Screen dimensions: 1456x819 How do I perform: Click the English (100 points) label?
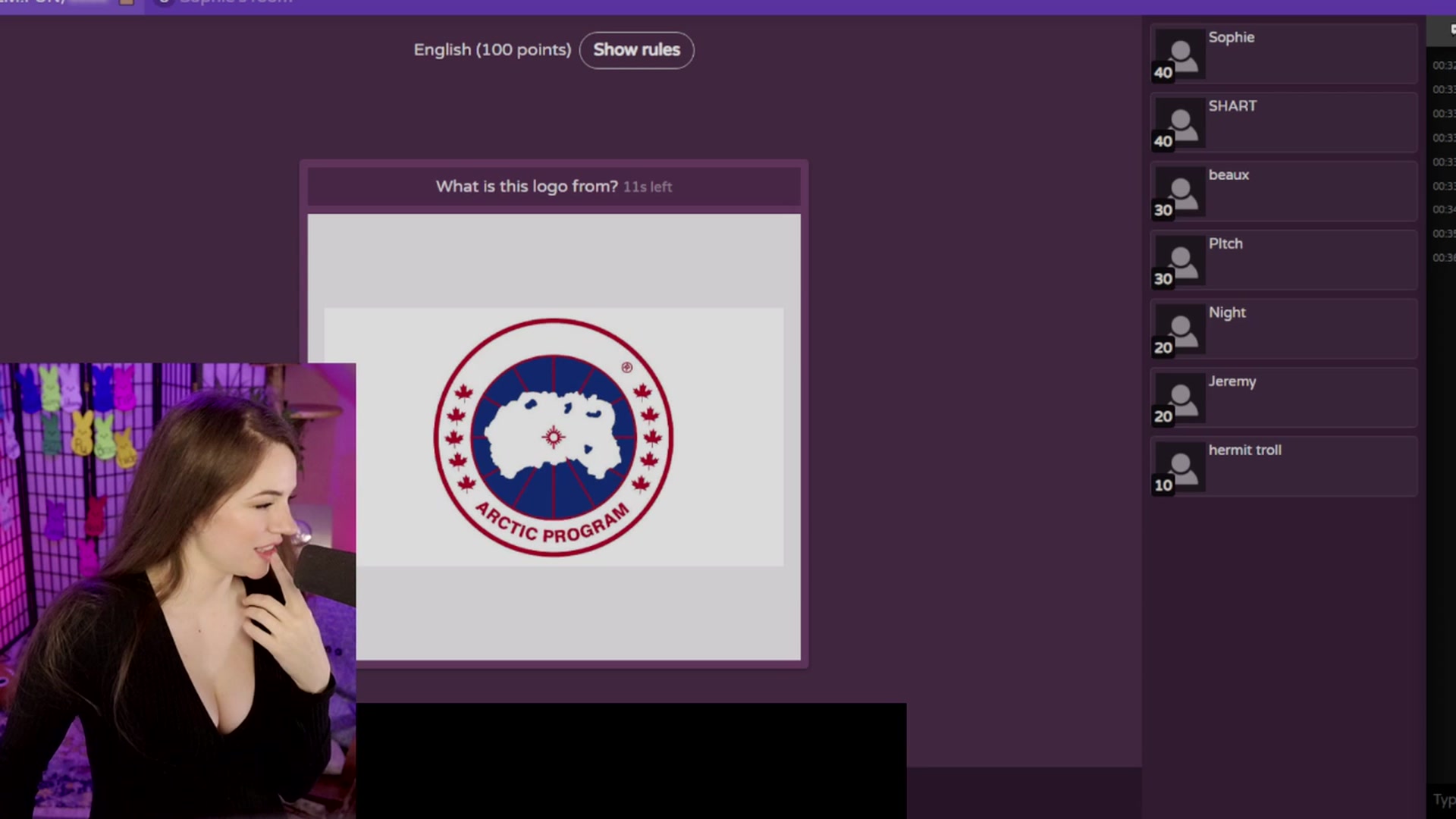[492, 50]
